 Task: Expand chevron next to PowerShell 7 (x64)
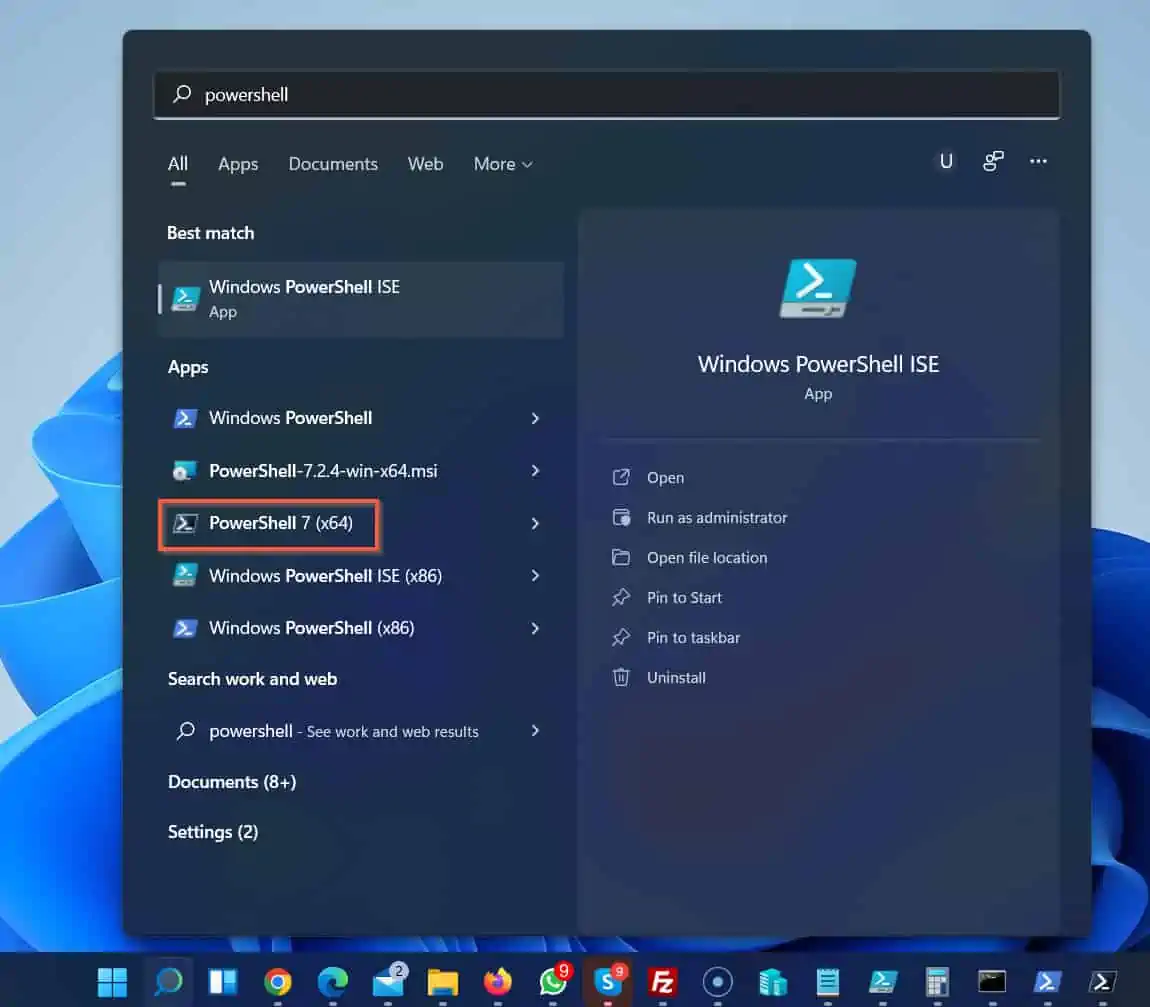coord(535,523)
